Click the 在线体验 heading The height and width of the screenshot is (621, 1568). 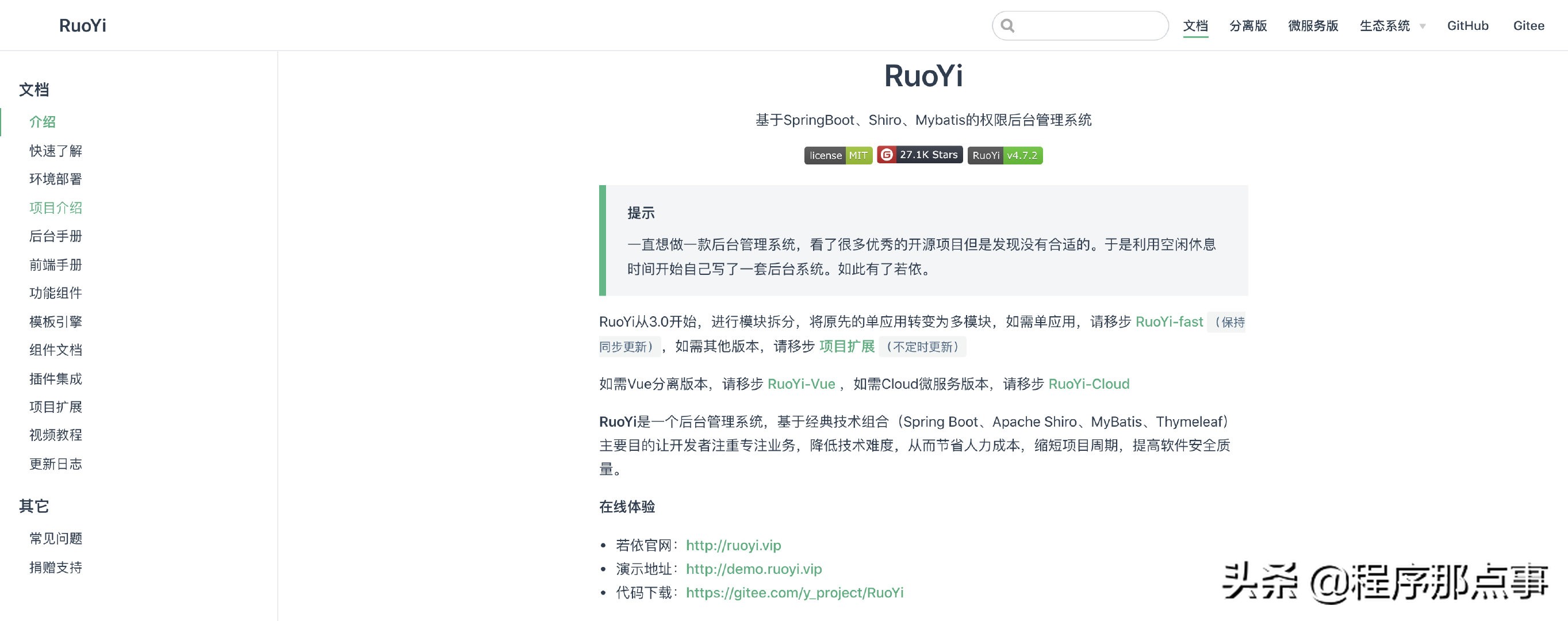pyautogui.click(x=626, y=507)
